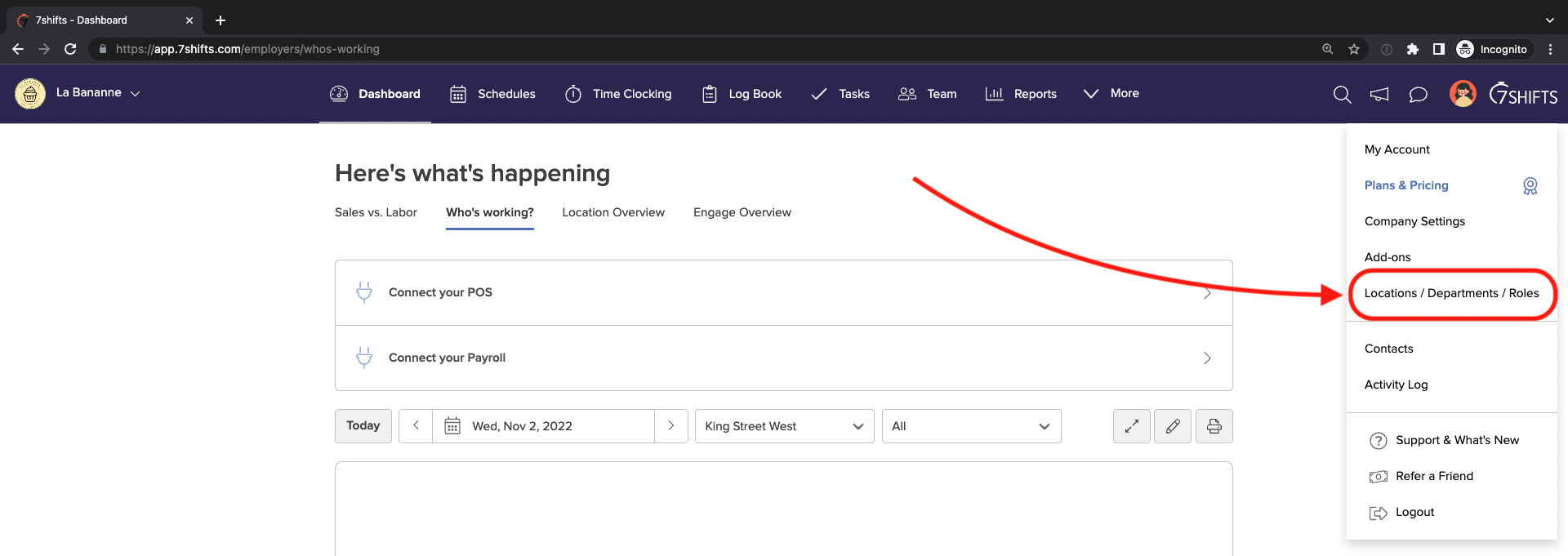Reload the page with browser refresh button
Screen dimensions: 1568x556
[70, 49]
